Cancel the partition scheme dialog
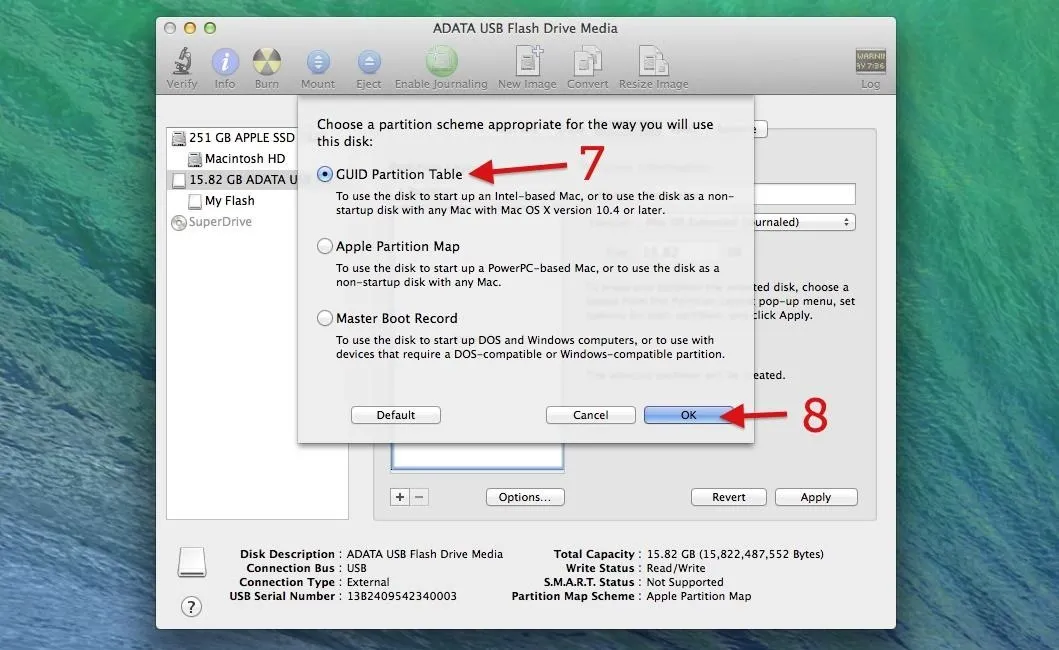1059x650 pixels. tap(590, 415)
